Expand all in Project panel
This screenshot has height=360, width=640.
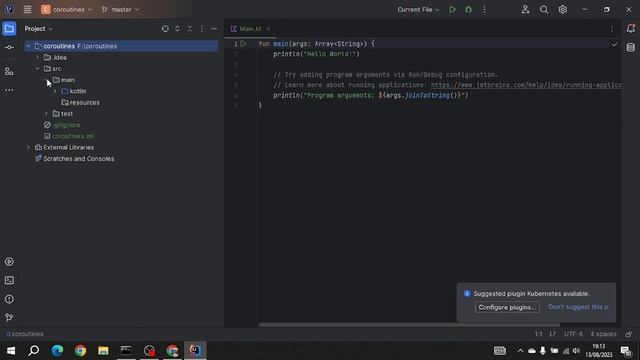point(178,29)
